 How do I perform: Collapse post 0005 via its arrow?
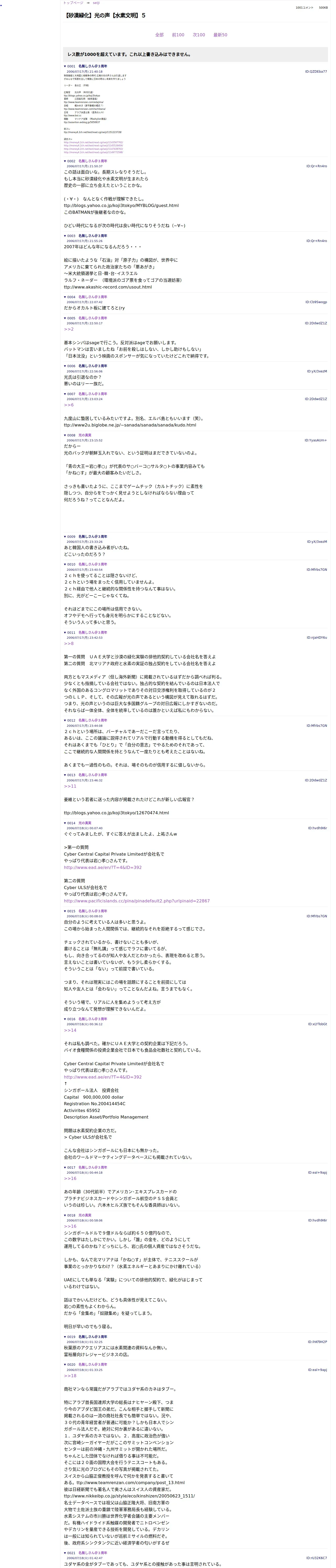(x=65, y=318)
